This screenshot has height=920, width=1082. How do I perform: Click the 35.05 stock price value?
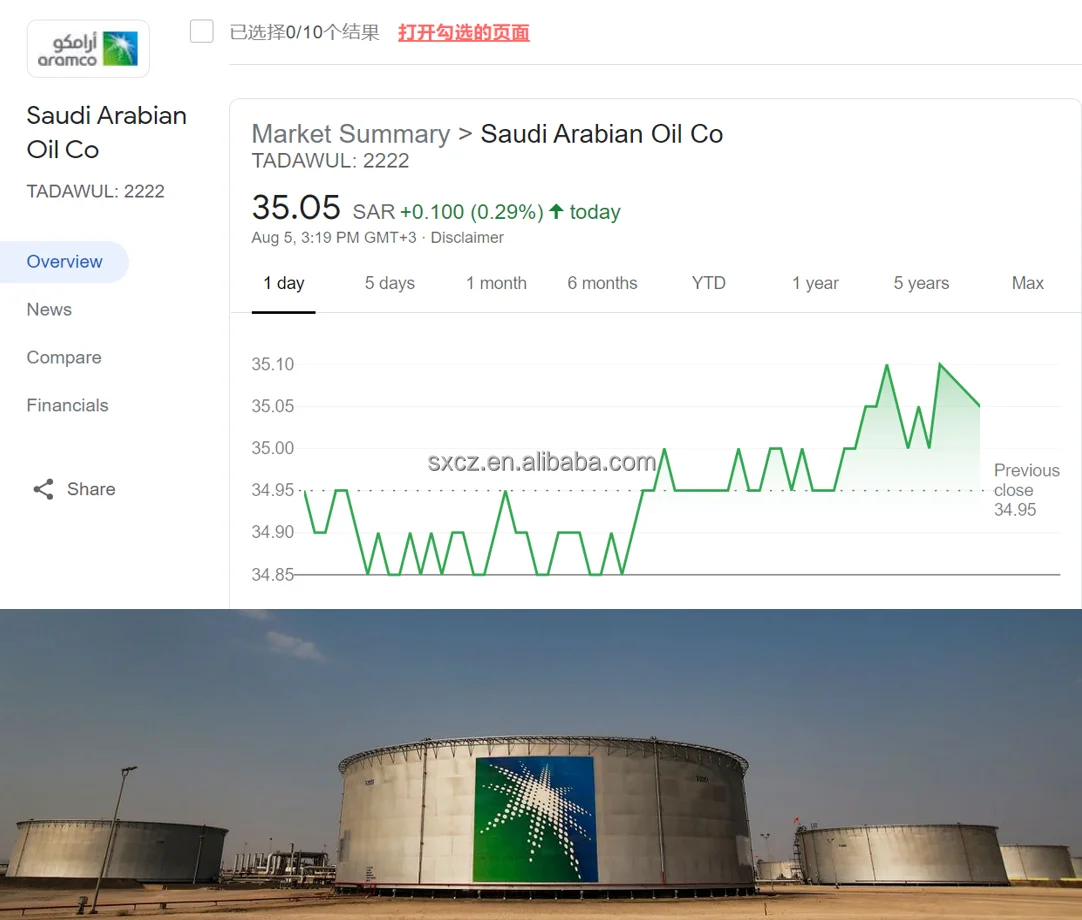(296, 207)
